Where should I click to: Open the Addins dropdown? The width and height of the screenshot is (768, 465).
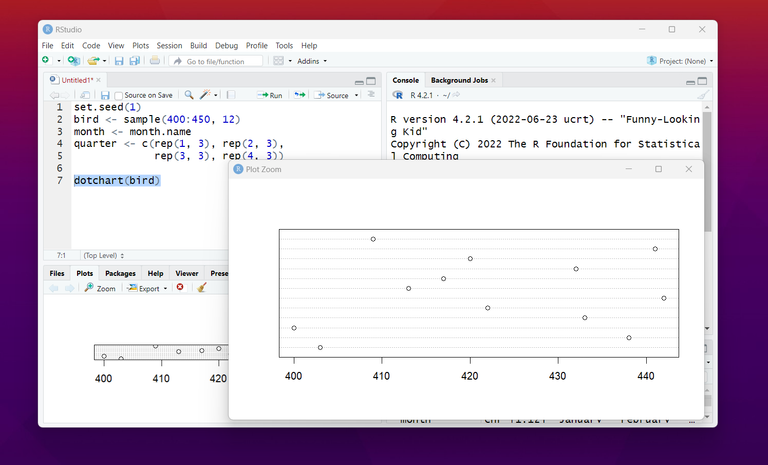[x=312, y=61]
